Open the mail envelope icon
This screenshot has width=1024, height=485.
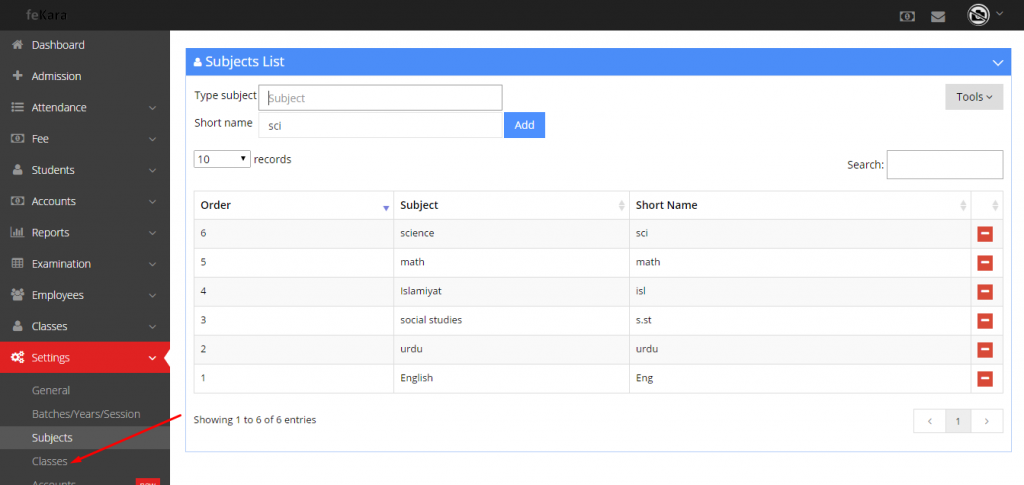click(x=938, y=17)
